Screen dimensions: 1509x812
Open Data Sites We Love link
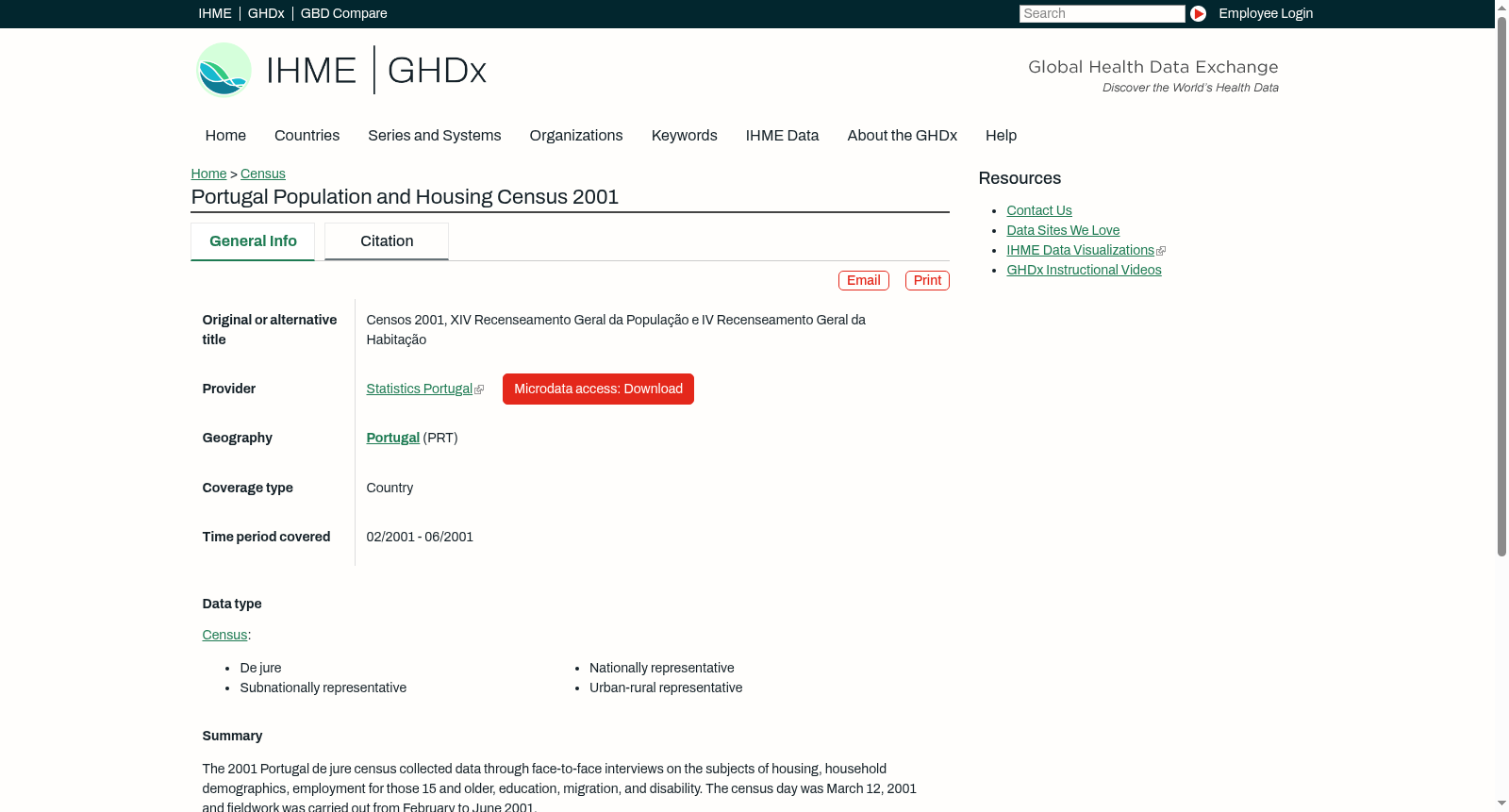pyautogui.click(x=1063, y=230)
